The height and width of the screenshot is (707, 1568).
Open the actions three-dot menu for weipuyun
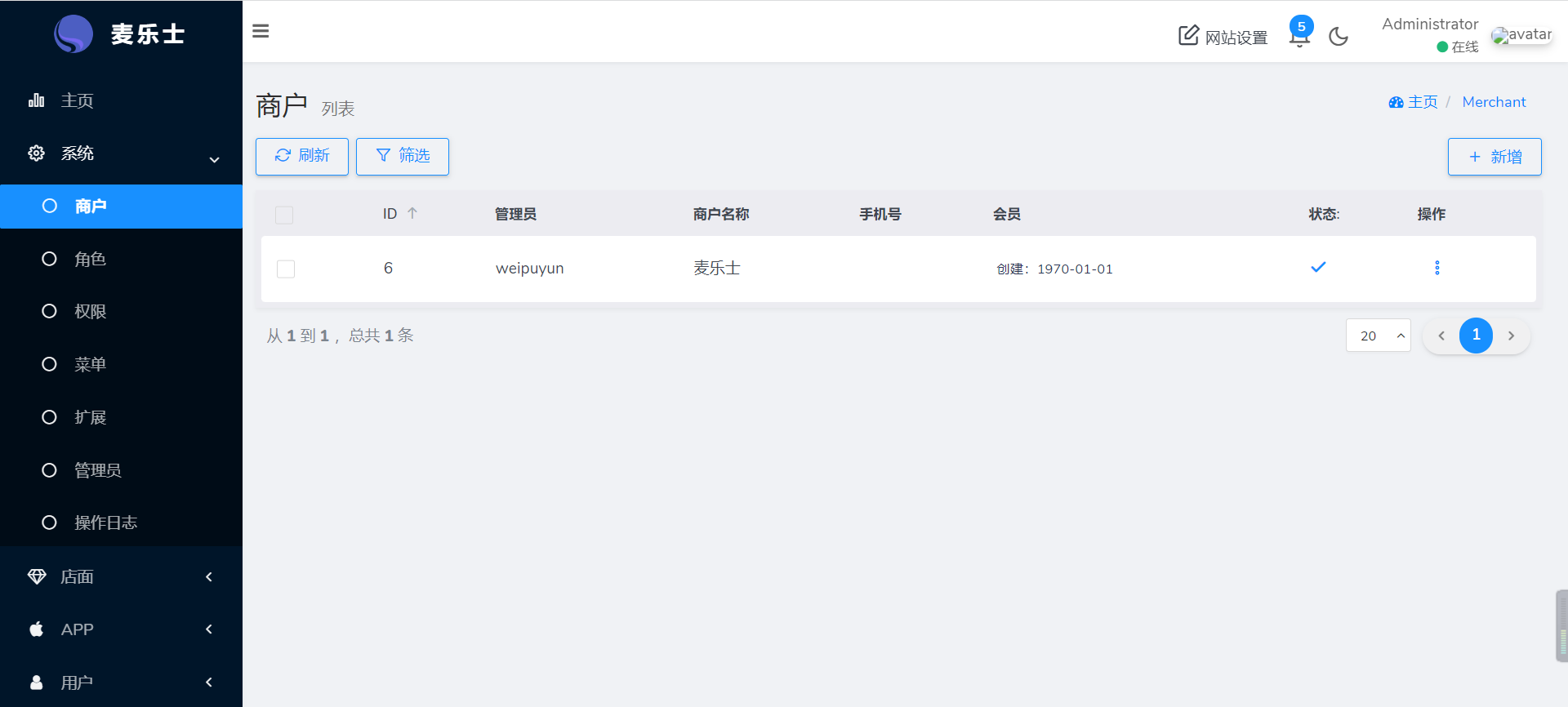[x=1437, y=268]
